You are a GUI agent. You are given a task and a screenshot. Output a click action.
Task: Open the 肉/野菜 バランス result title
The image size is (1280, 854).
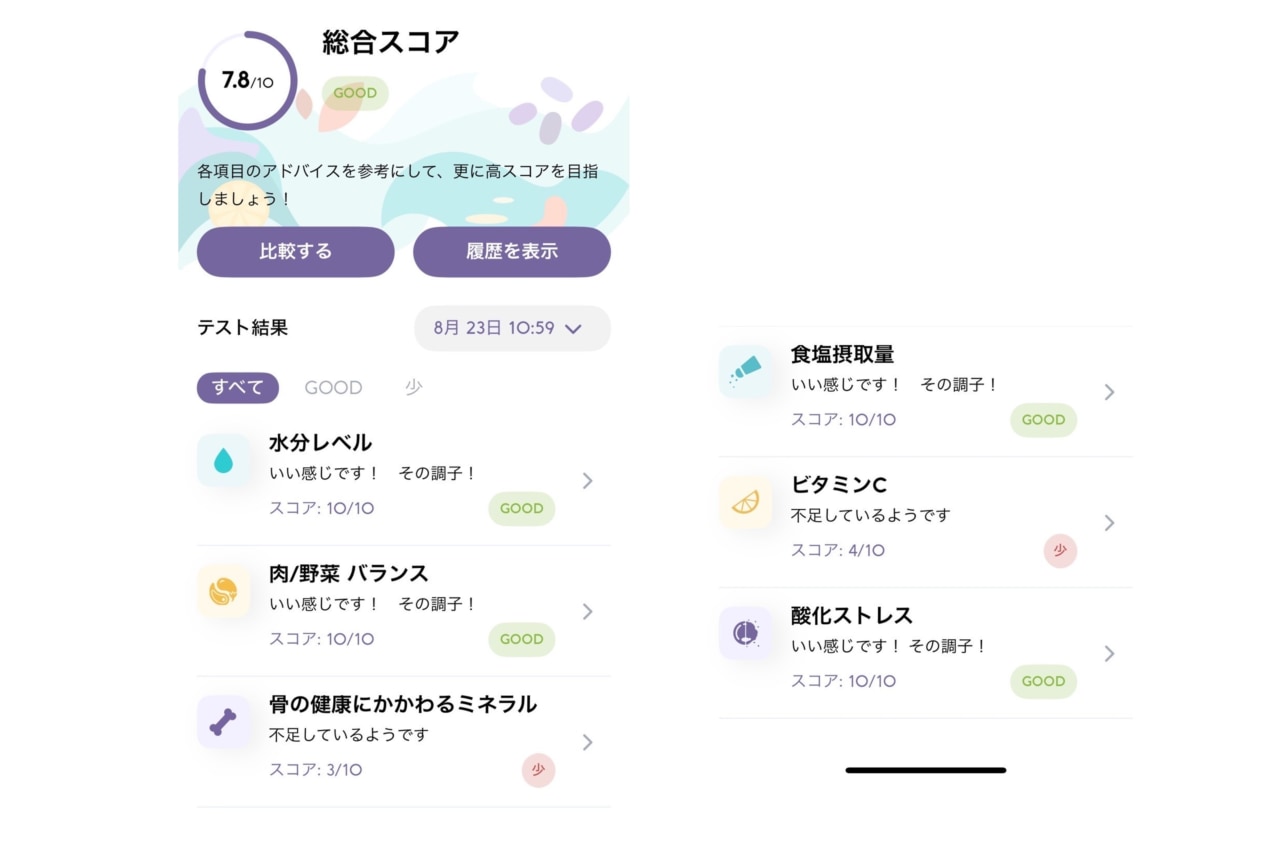coord(348,573)
